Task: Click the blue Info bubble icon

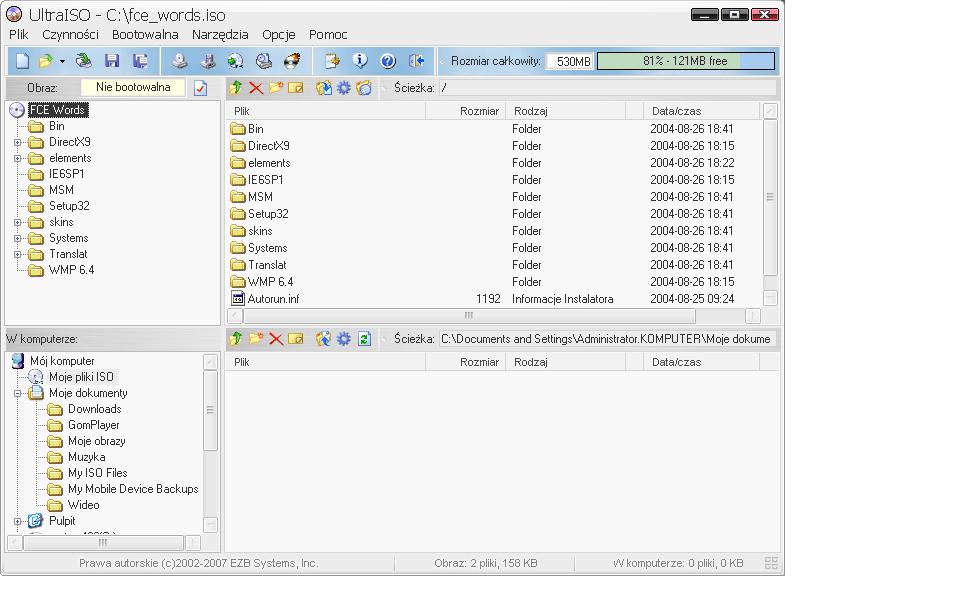Action: (x=360, y=61)
